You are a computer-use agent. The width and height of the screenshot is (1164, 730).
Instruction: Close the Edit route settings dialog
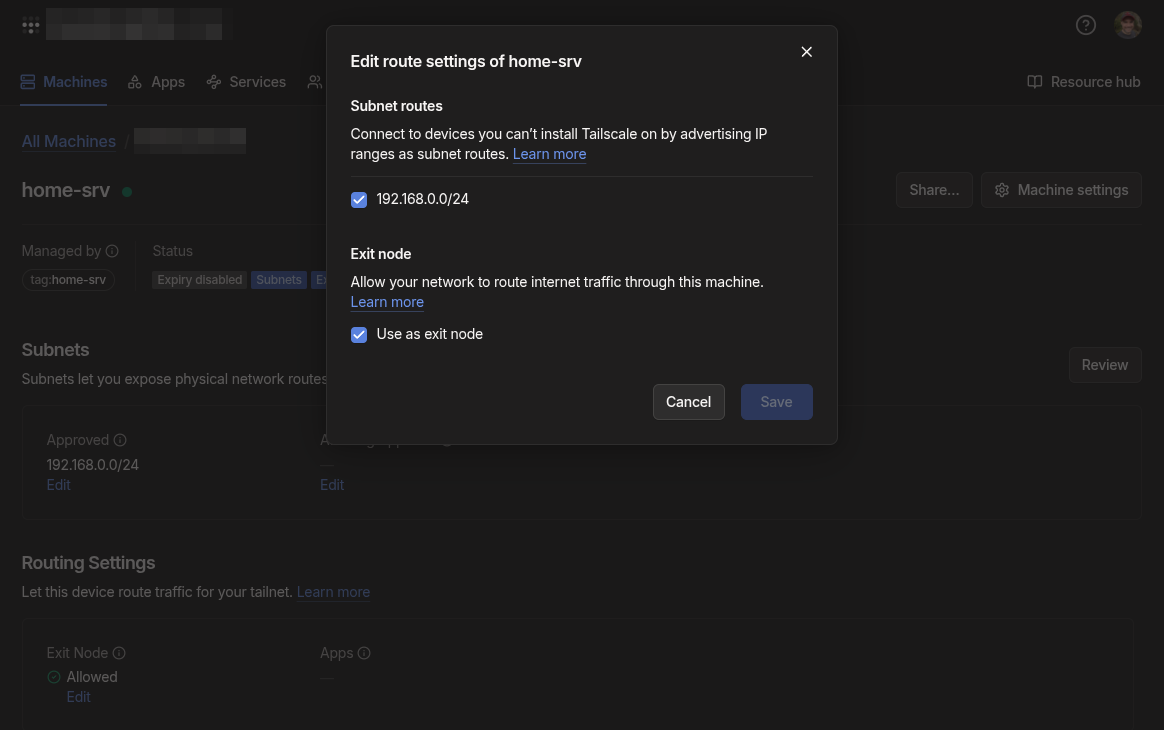tap(806, 52)
